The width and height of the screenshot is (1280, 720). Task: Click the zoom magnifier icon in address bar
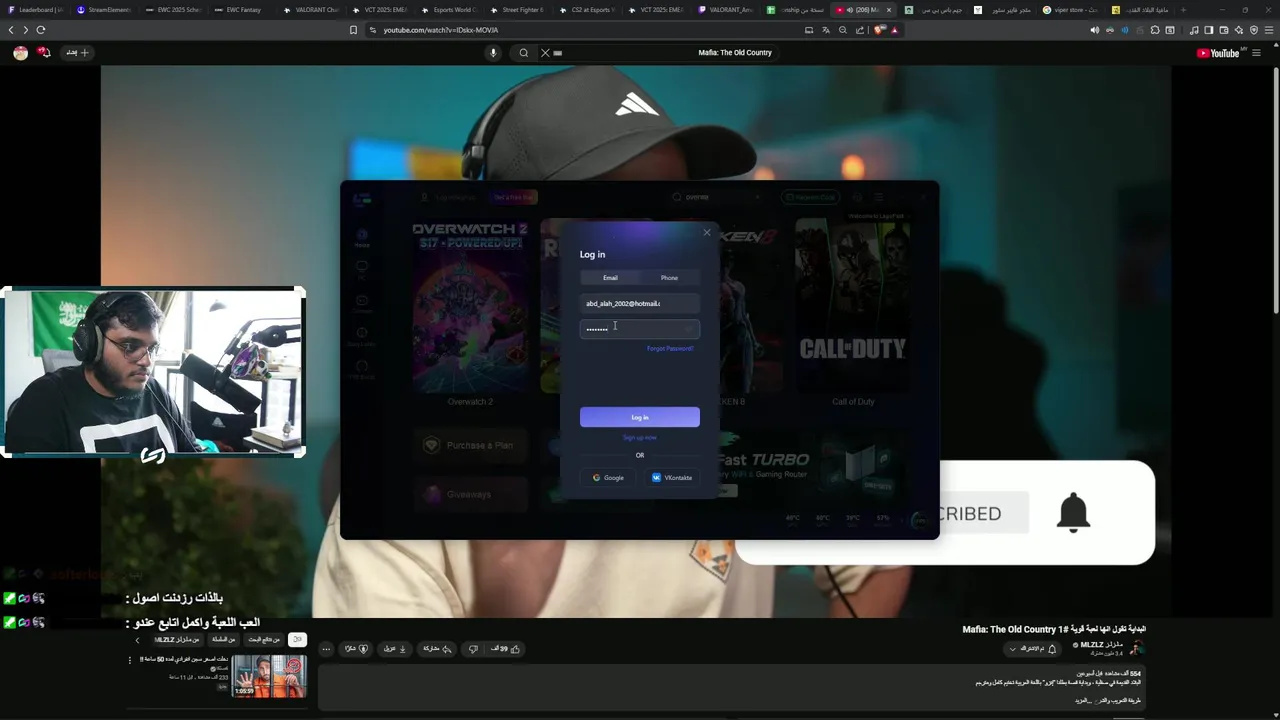(842, 30)
